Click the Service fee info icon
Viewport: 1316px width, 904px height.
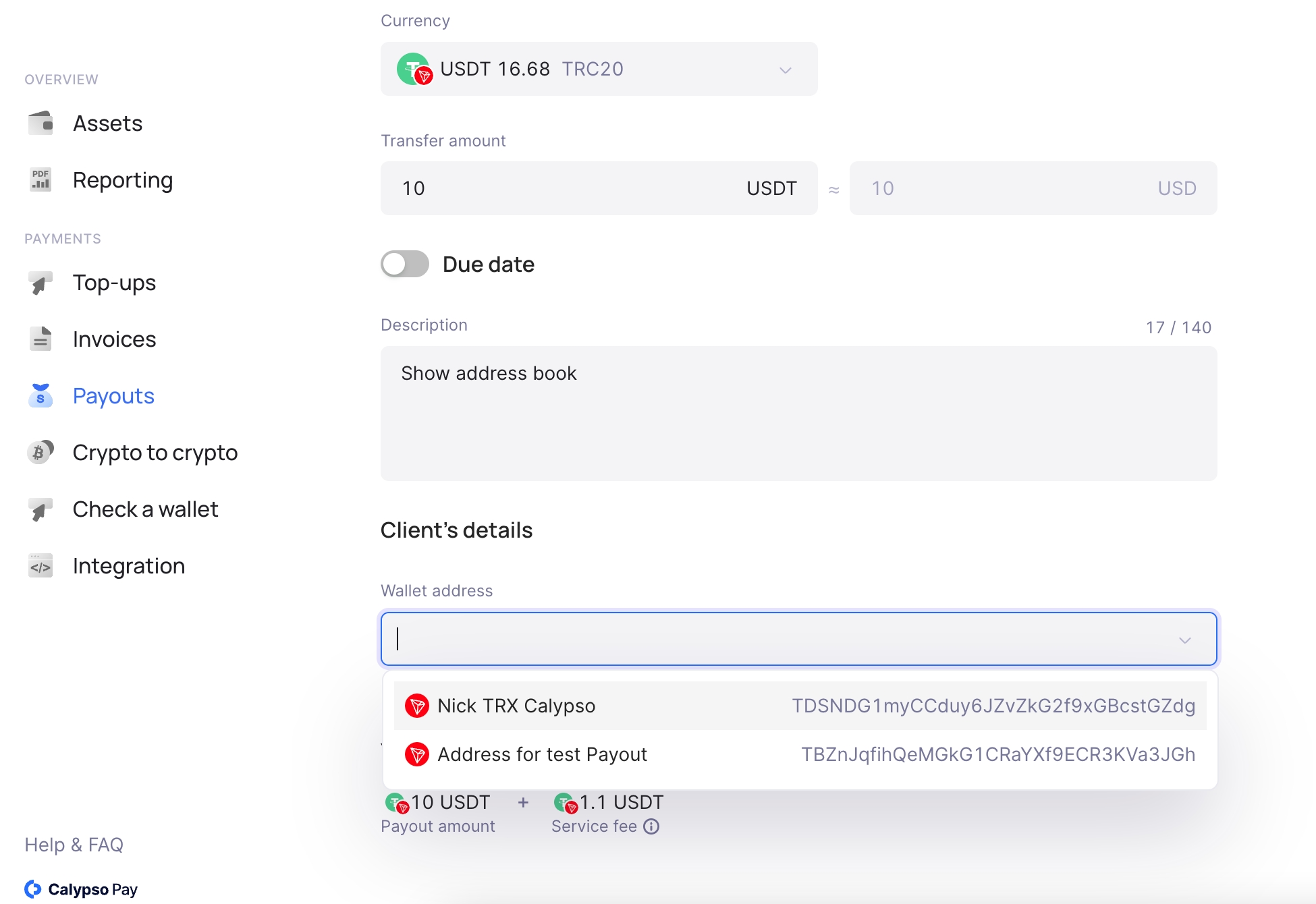click(651, 826)
